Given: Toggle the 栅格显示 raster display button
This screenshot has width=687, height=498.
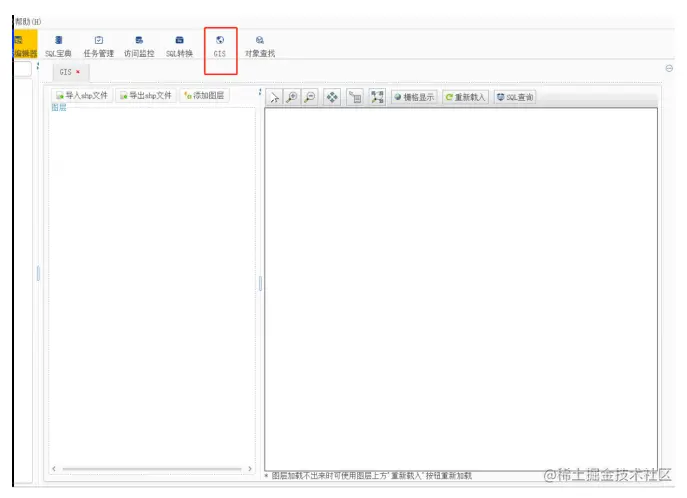Looking at the screenshot, I should point(414,97).
